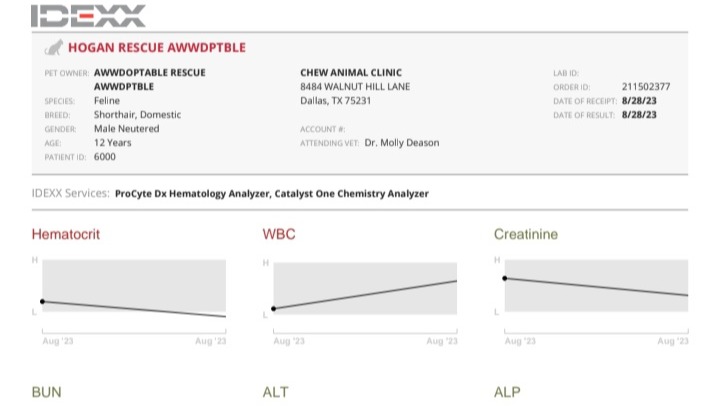Open the Creatinine chart title
Screen dimensions: 720x406
point(526,235)
